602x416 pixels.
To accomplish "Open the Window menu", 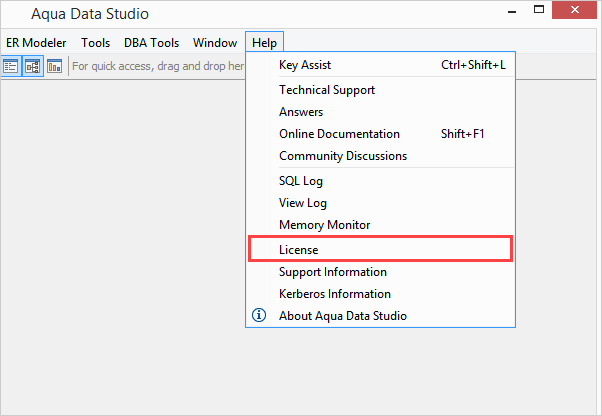I will 215,43.
